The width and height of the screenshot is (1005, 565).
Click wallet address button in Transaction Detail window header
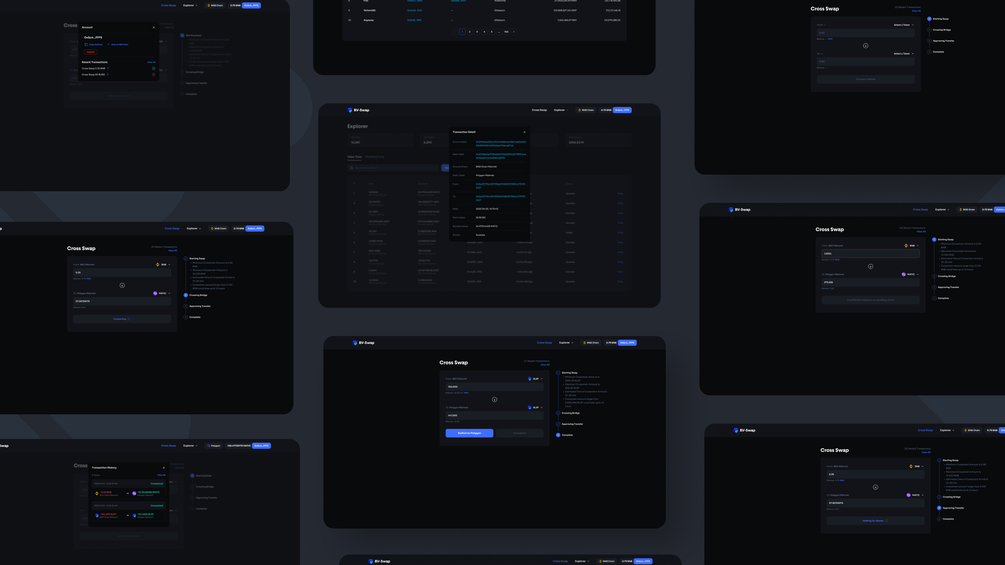[622, 110]
